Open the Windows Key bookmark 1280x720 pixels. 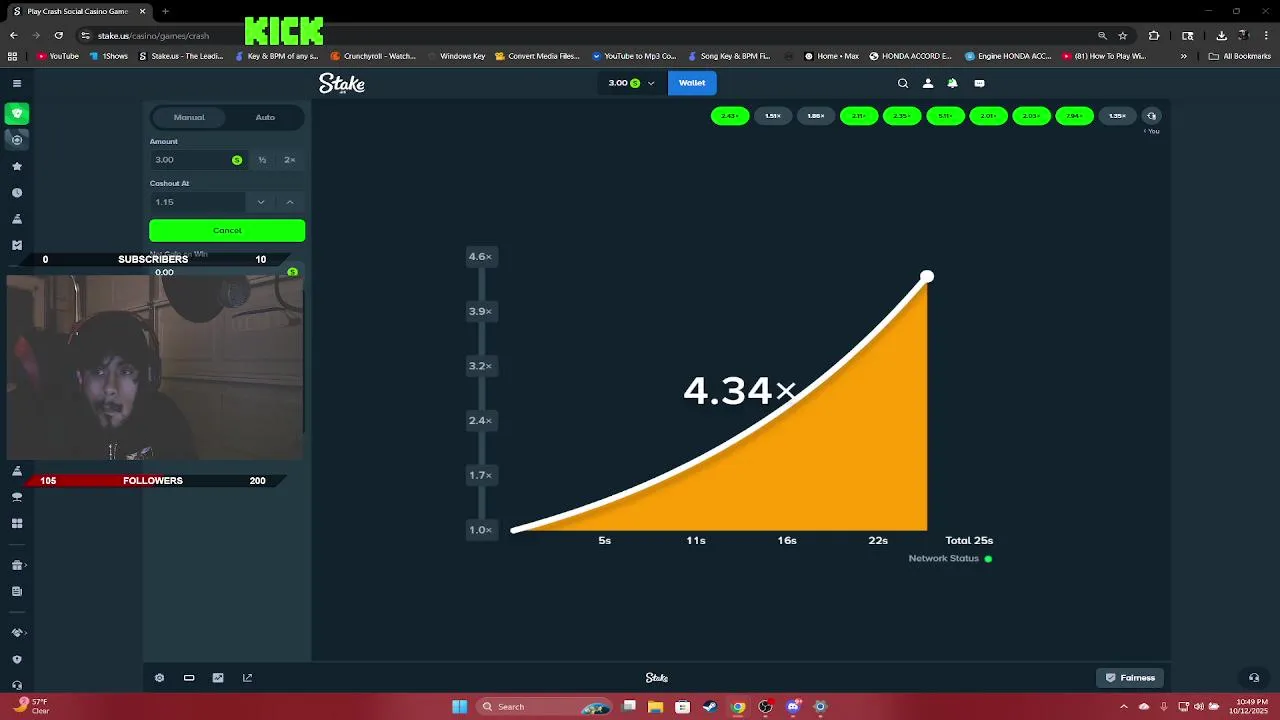coord(456,56)
